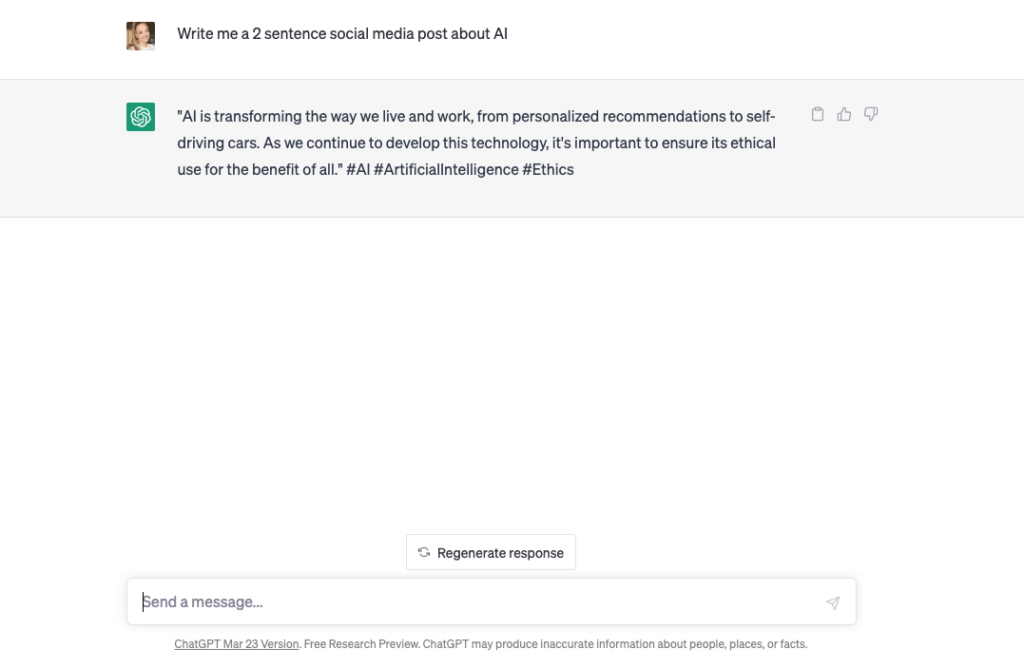1024x668 pixels.
Task: Click the words 'driving cars' in the response
Action: 217,143
